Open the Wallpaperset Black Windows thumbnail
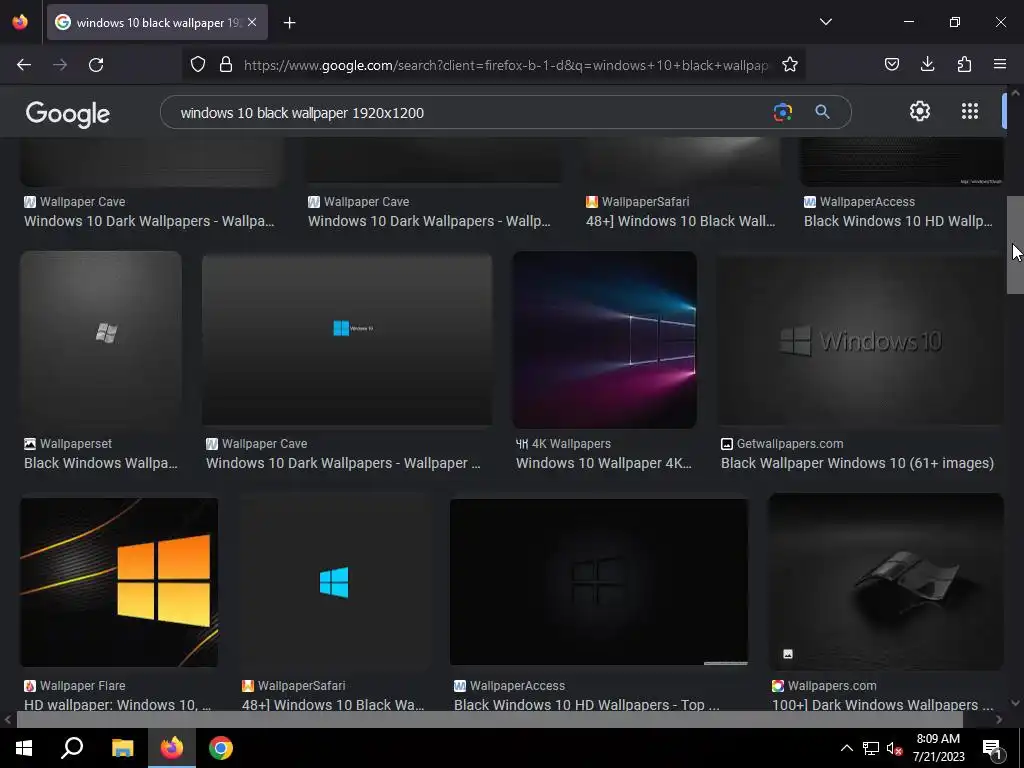The height and width of the screenshot is (768, 1024). 101,340
